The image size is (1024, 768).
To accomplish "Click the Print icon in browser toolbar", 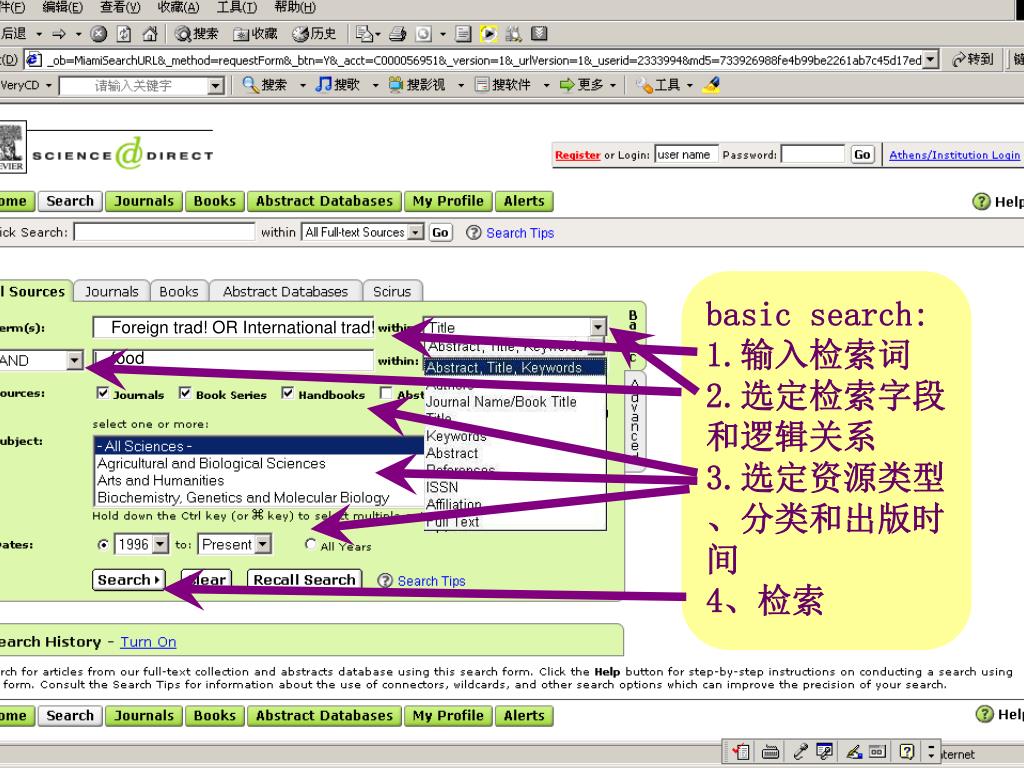I will click(398, 34).
